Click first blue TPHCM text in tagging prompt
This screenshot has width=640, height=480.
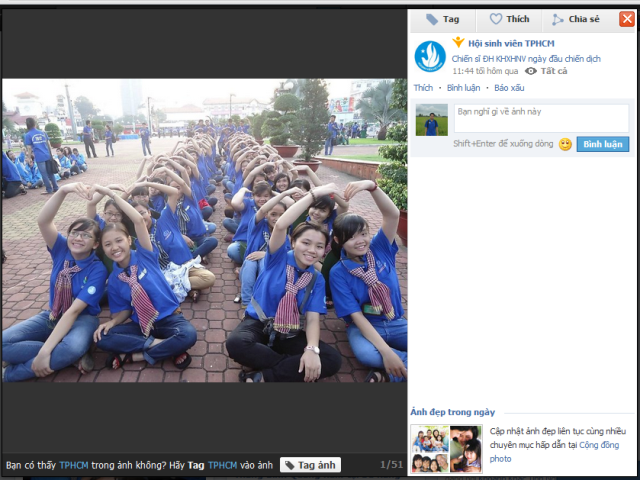[74, 465]
